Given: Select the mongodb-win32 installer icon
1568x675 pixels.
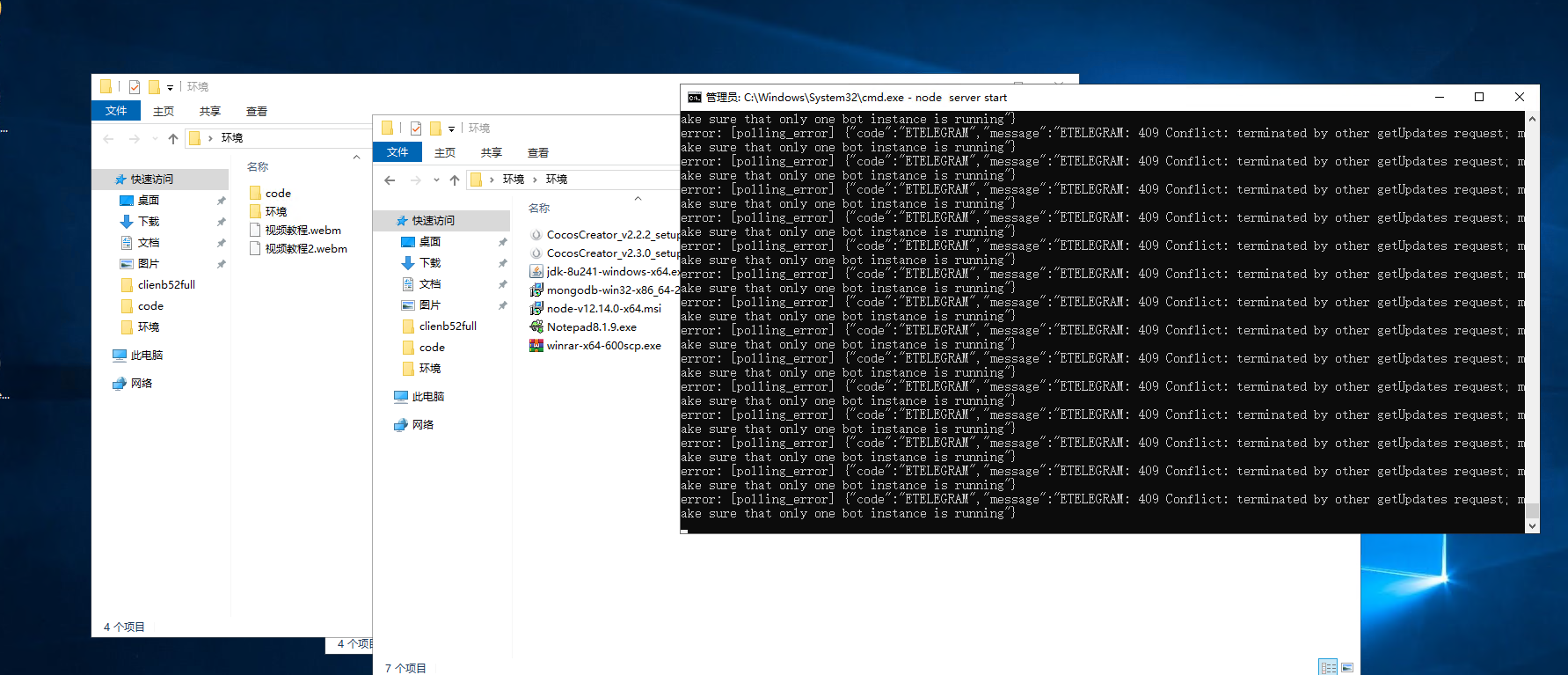Looking at the screenshot, I should (536, 290).
